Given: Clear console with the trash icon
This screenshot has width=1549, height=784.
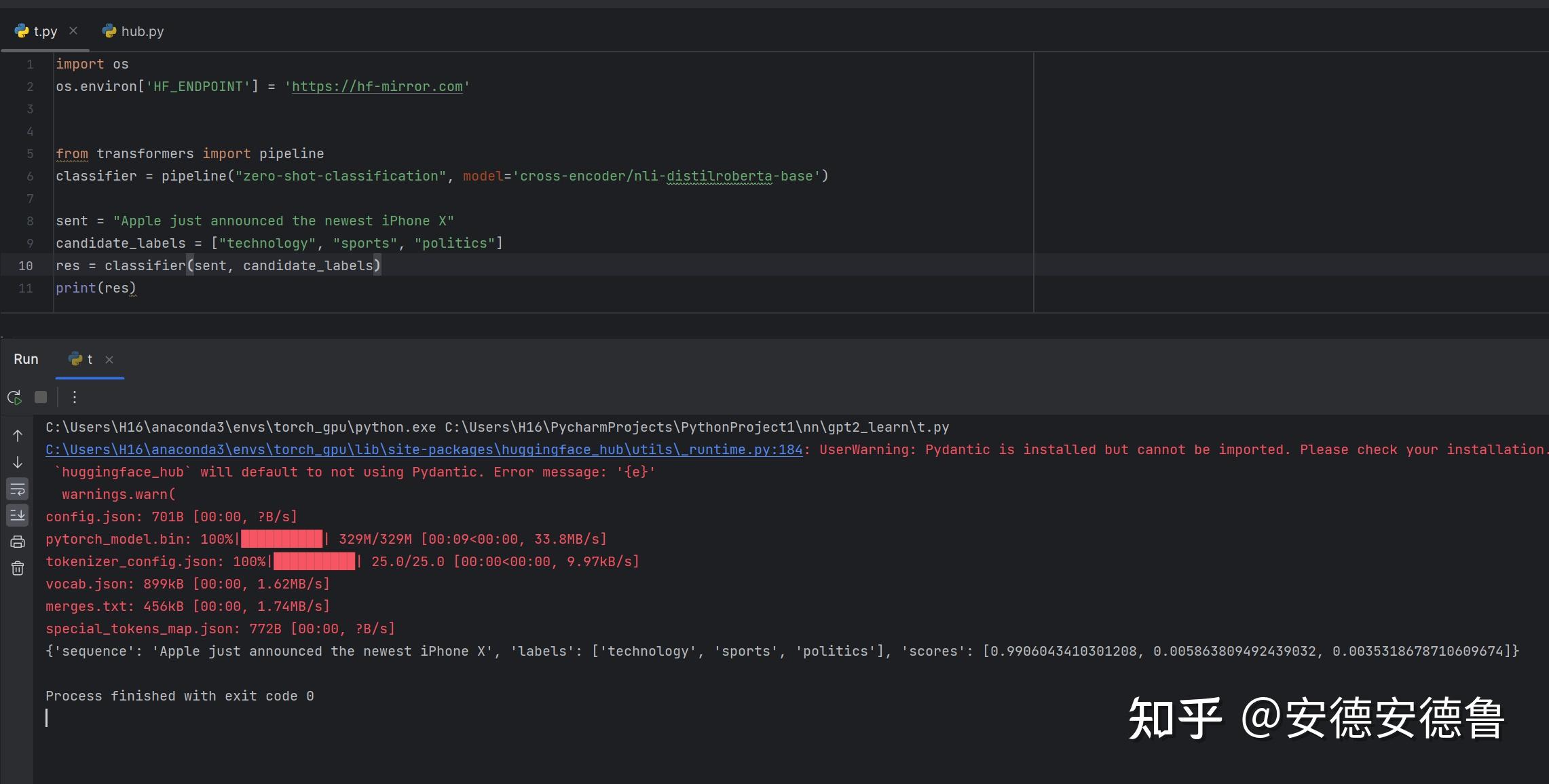Looking at the screenshot, I should (x=18, y=568).
